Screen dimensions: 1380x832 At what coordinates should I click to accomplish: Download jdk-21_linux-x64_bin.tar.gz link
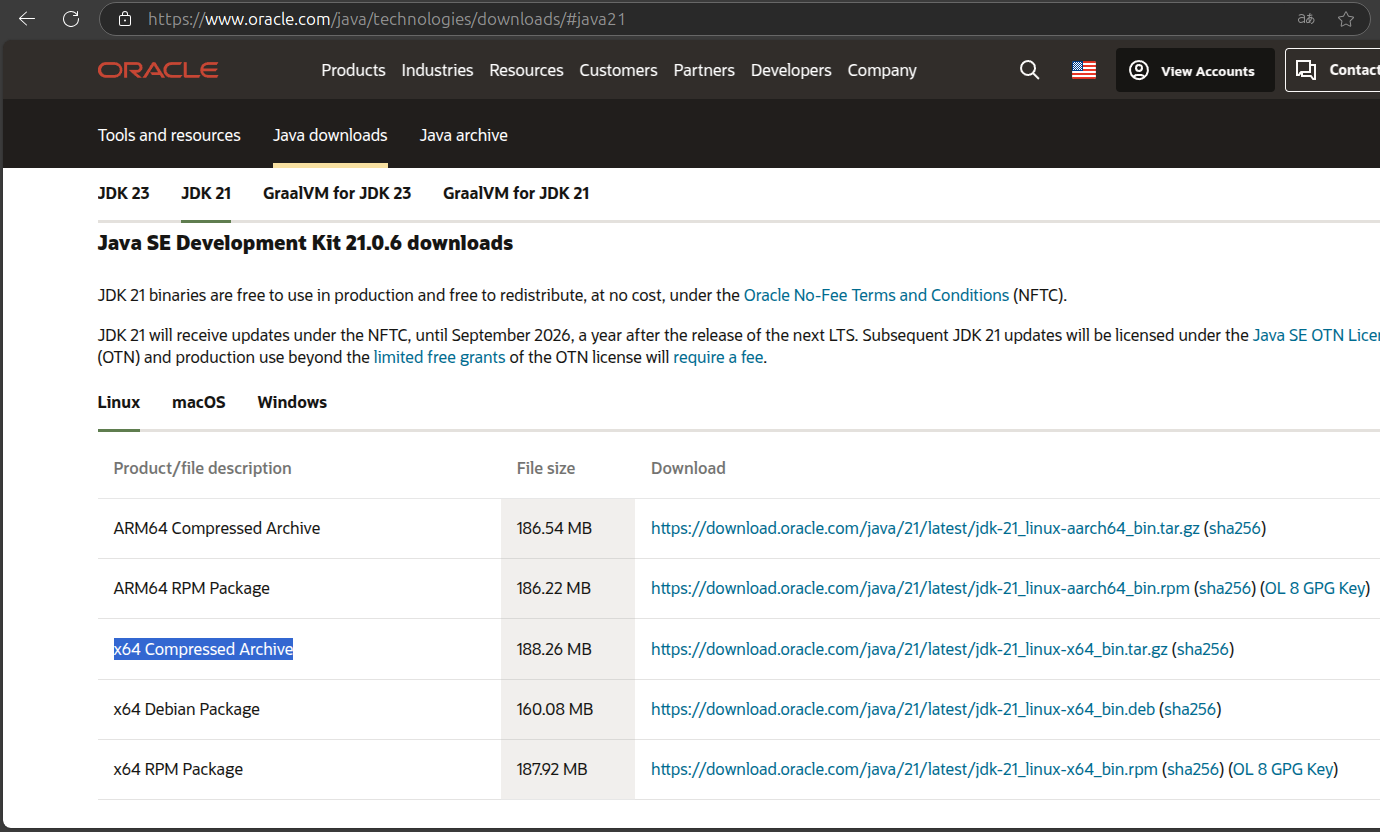909,649
